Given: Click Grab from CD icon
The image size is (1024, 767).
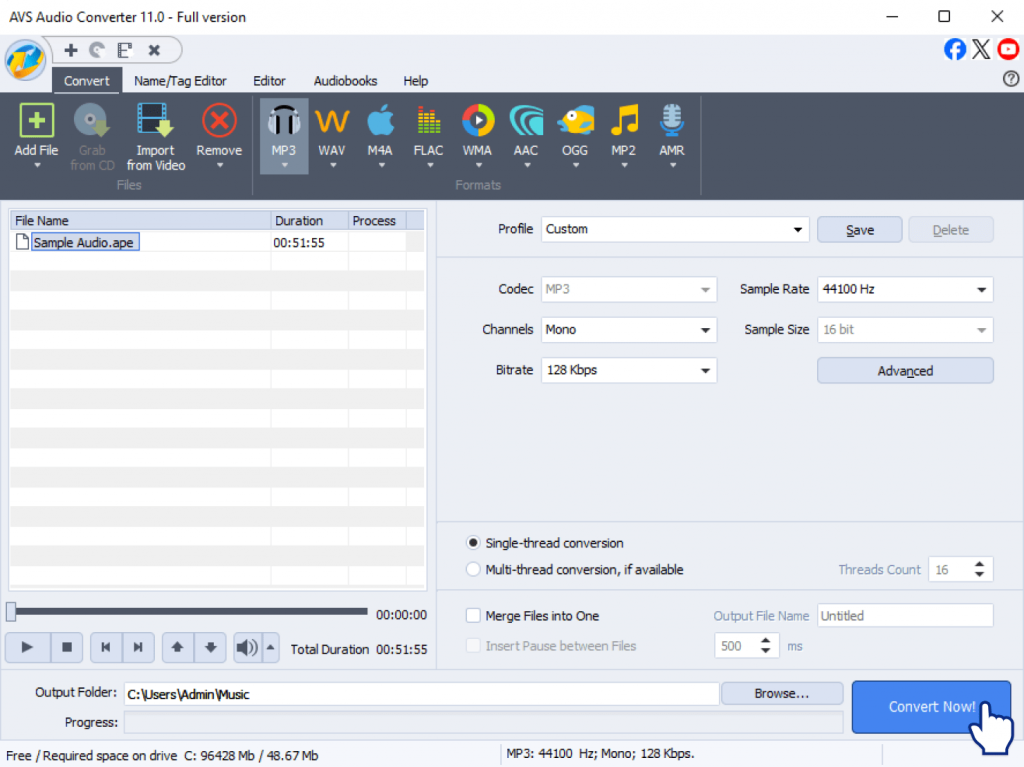Looking at the screenshot, I should [x=91, y=121].
